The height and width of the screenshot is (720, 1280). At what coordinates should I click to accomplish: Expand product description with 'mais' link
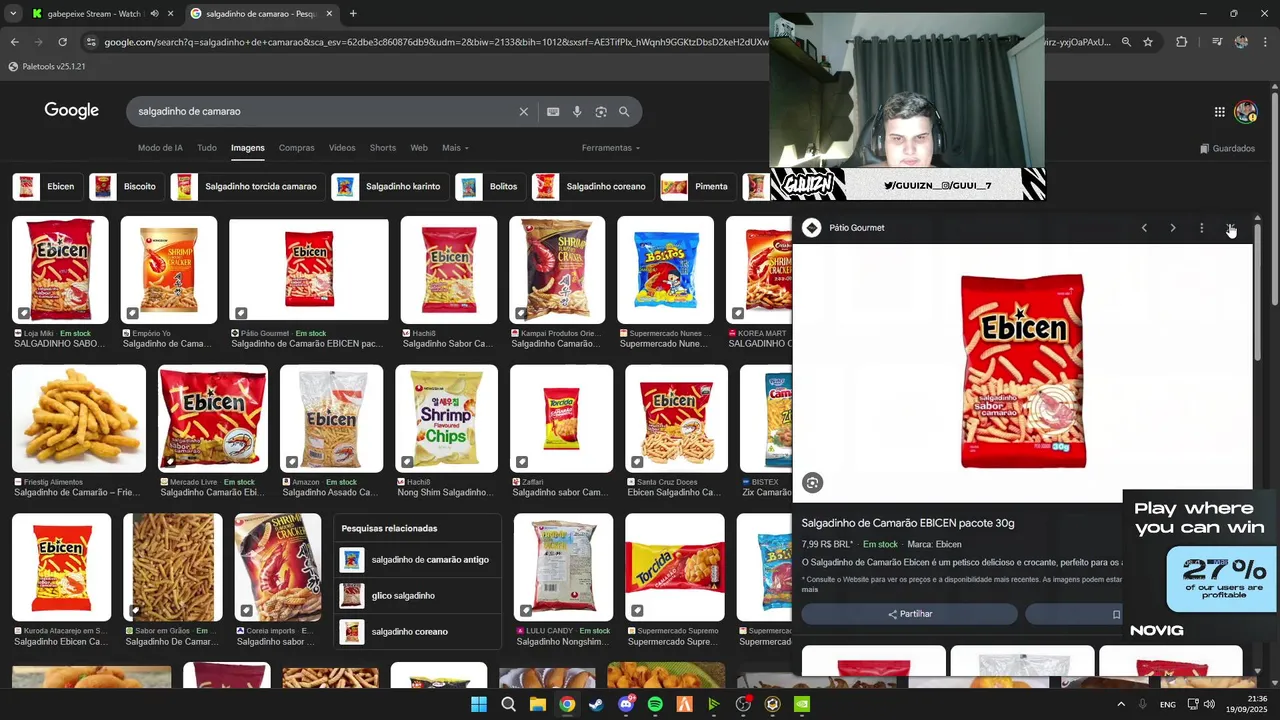coord(809,589)
